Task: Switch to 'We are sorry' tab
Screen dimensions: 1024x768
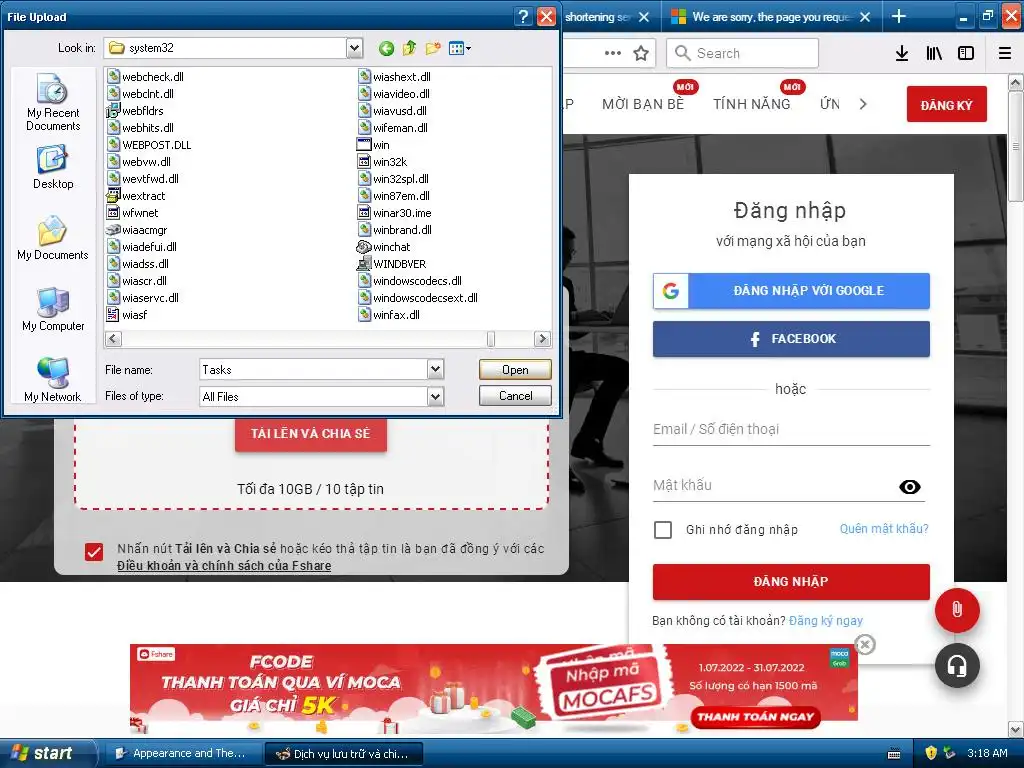Action: (772, 17)
